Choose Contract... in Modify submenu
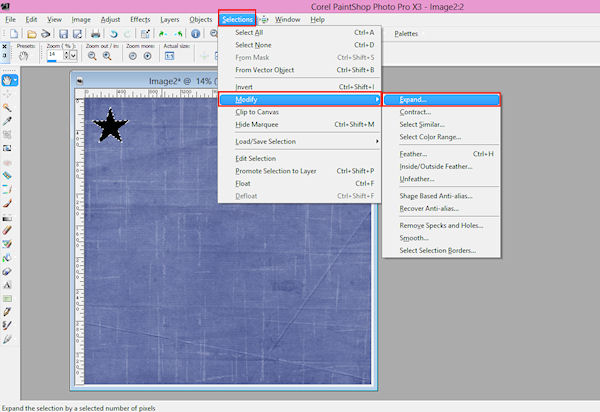The image size is (600, 412). (441, 112)
